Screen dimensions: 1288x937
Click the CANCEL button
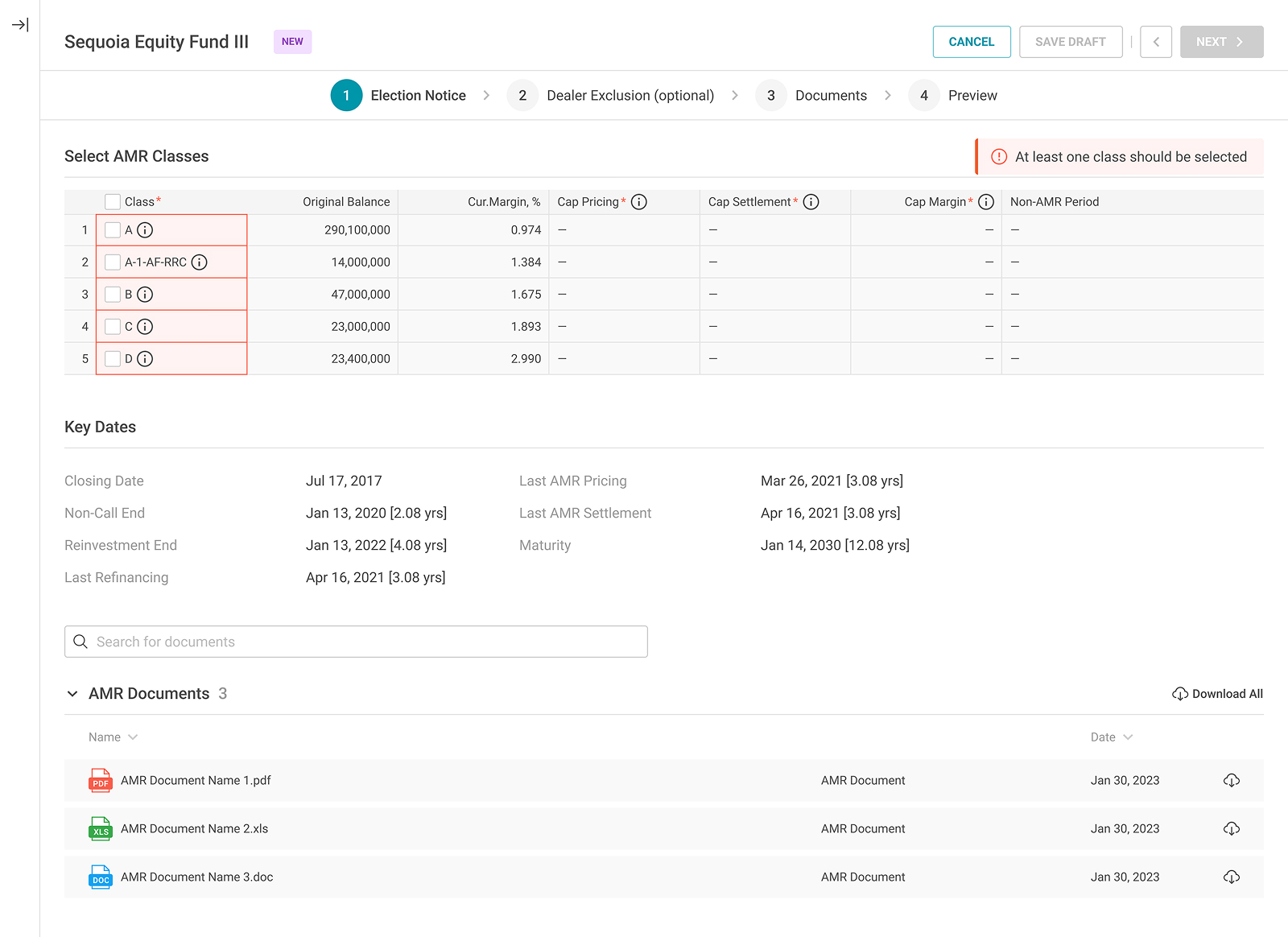972,42
